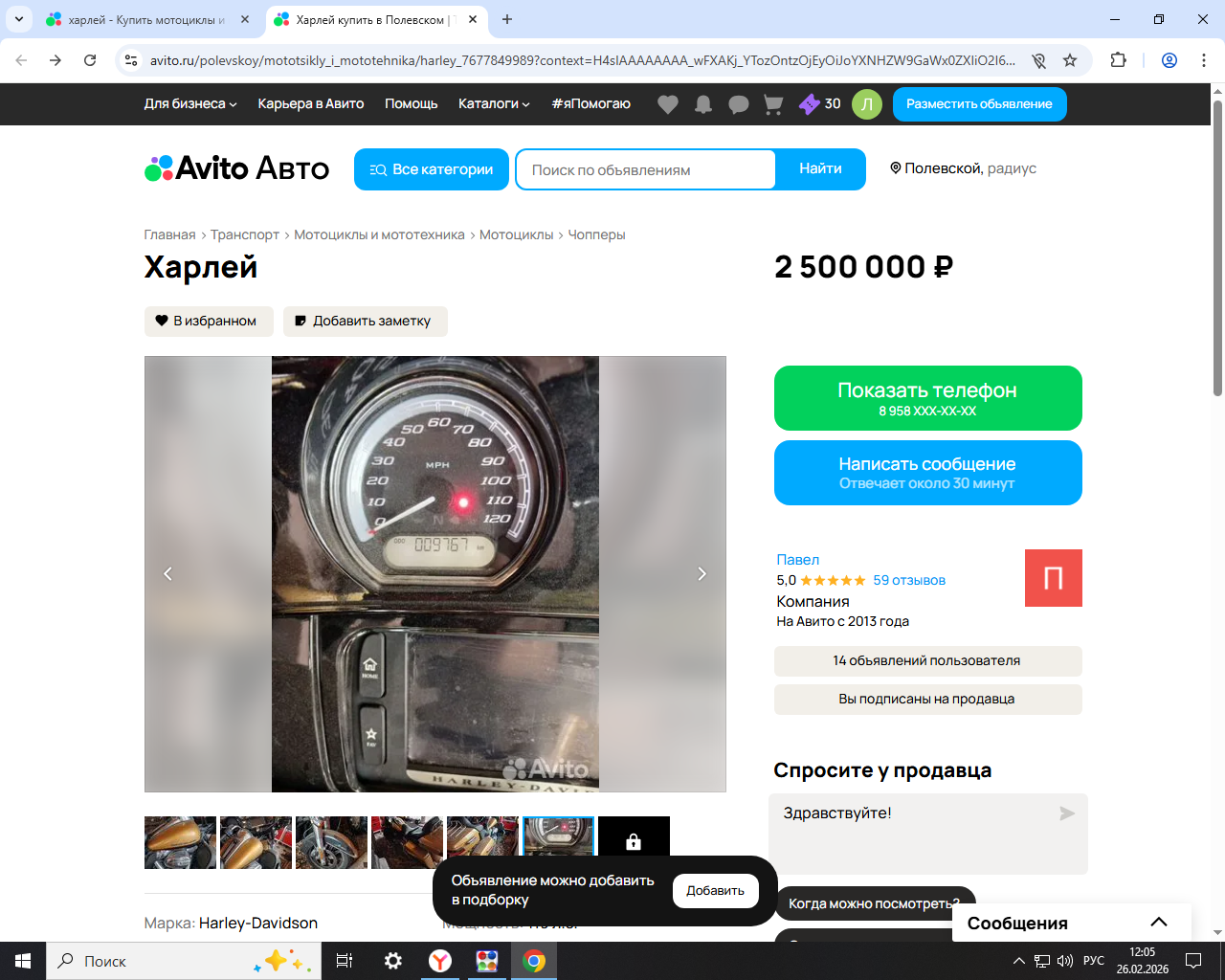Viewport: 1225px width, 980px height.
Task: Expand Для бизнеса dropdown menu
Action: click(190, 104)
